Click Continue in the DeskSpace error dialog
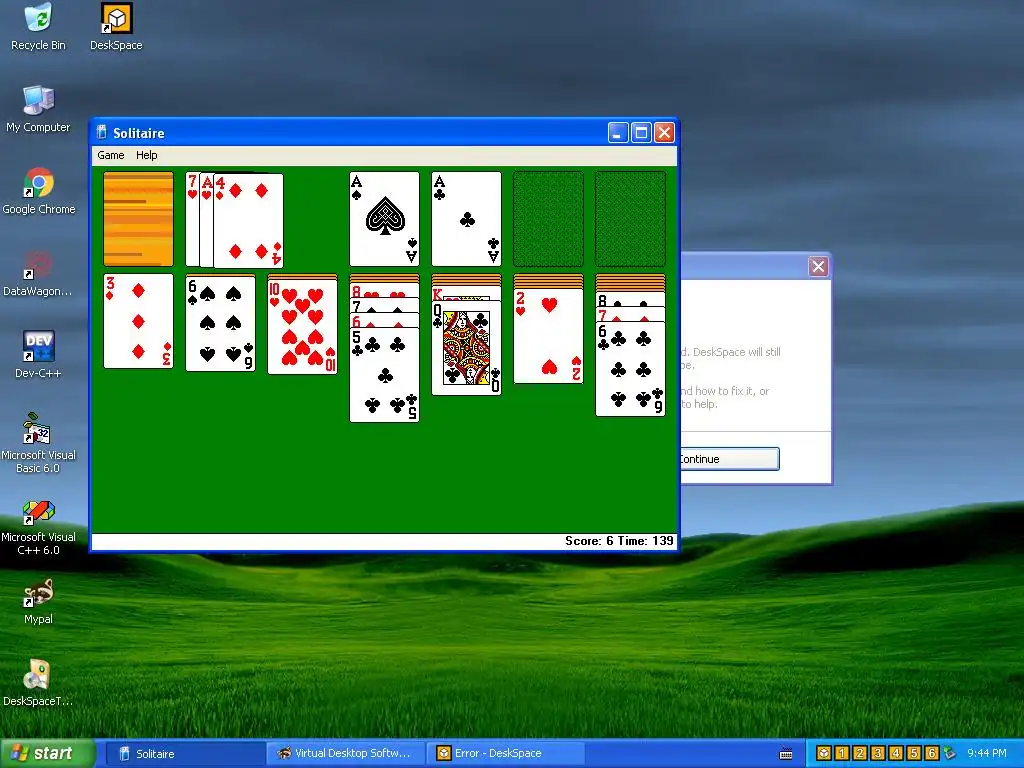1024x768 pixels. point(729,459)
